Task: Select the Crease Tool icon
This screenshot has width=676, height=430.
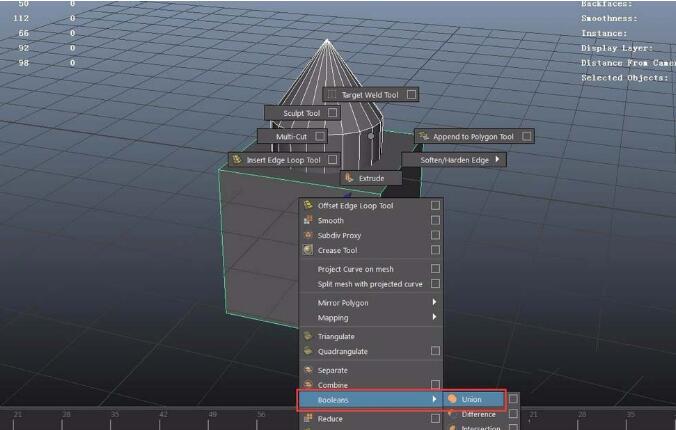Action: [309, 250]
